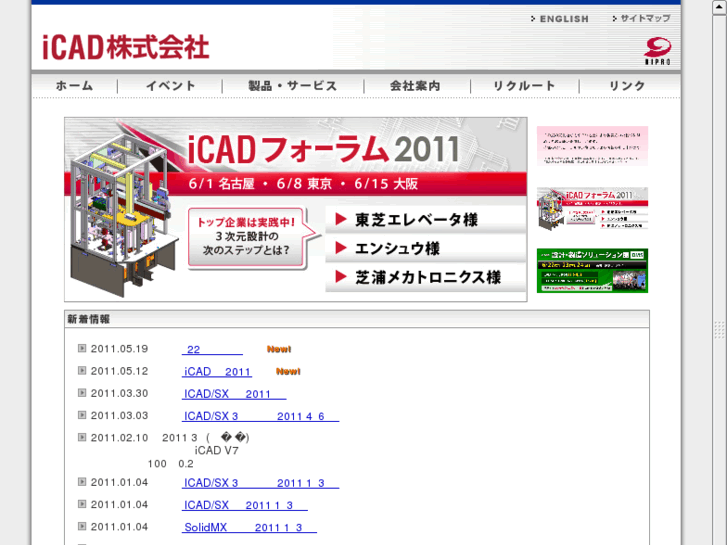Click the vertical scrollbar thumb grip
The image size is (727, 545).
(x=719, y=330)
